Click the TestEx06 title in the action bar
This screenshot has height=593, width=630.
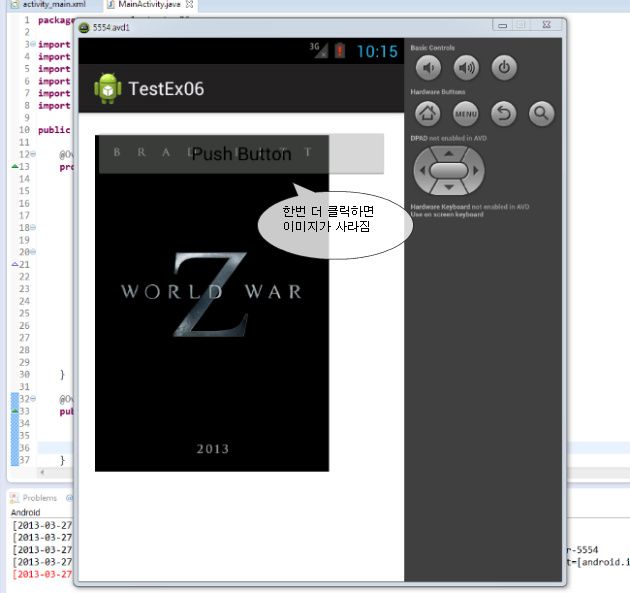pyautogui.click(x=166, y=89)
